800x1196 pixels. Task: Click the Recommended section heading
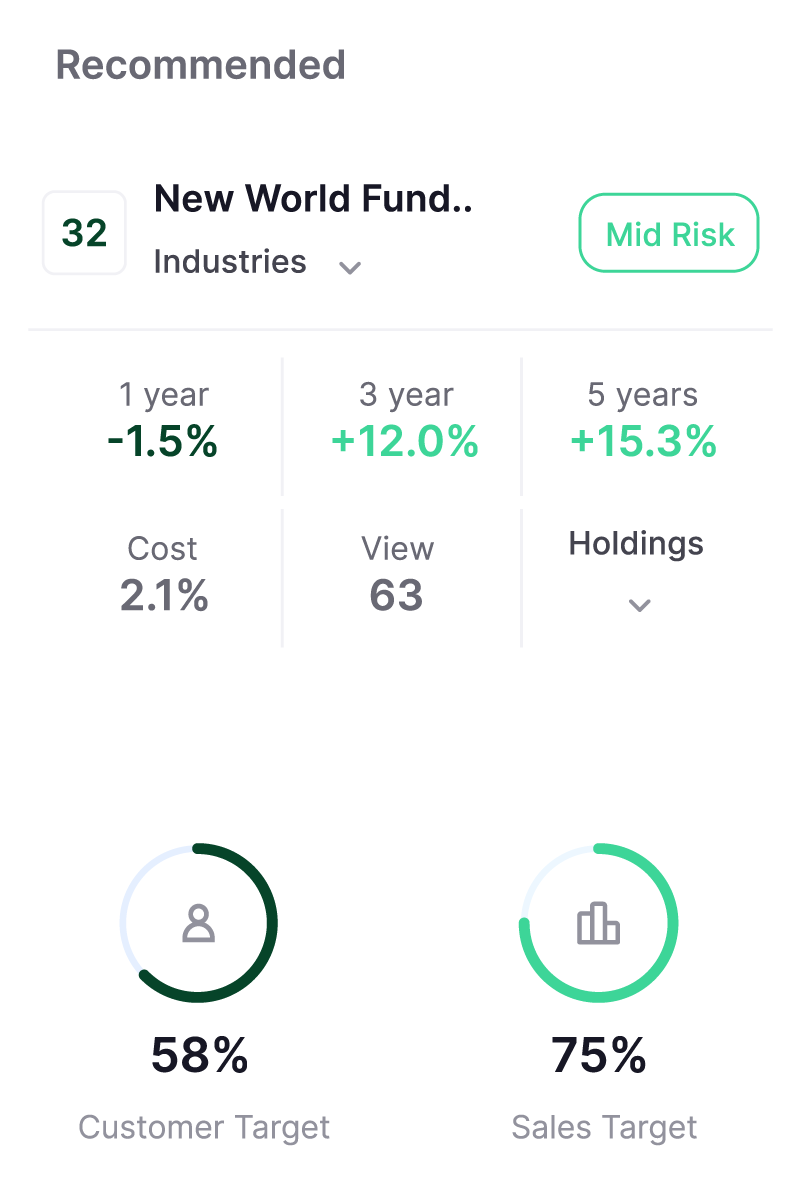tap(201, 65)
